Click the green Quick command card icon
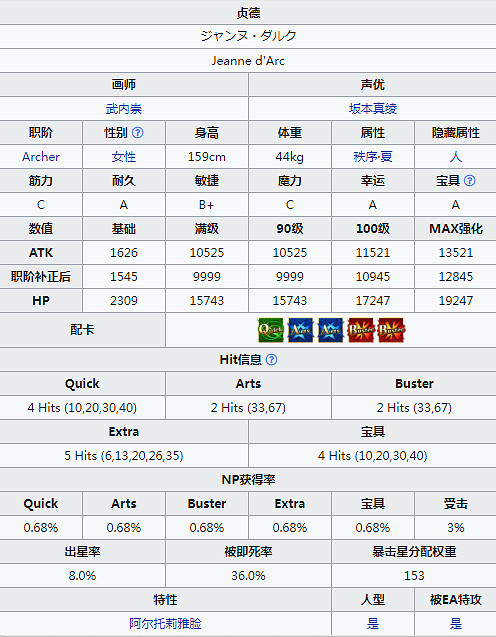This screenshot has height=637, width=496. [271, 330]
